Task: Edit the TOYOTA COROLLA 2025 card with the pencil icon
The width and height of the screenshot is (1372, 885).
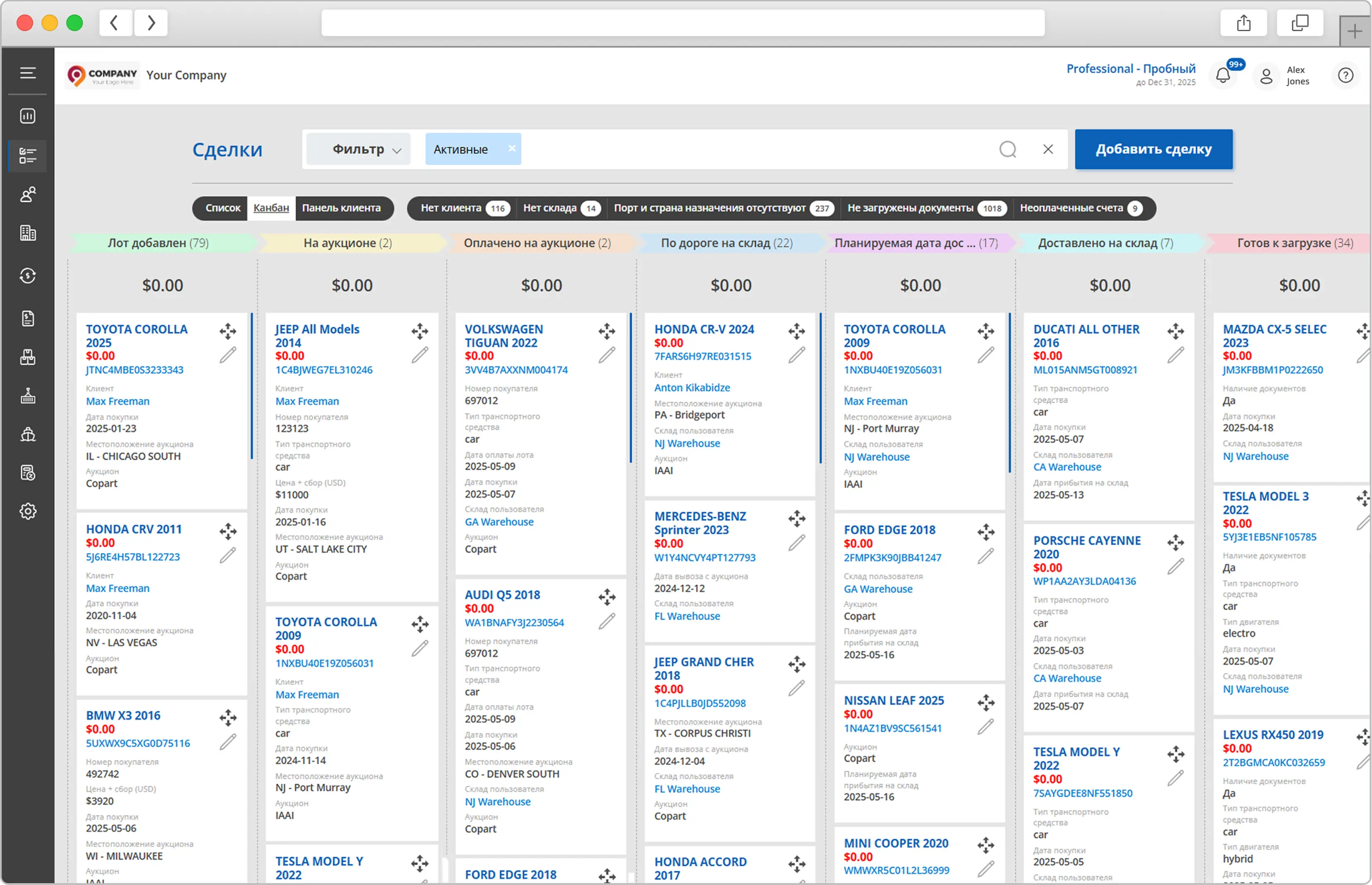Action: pos(228,355)
